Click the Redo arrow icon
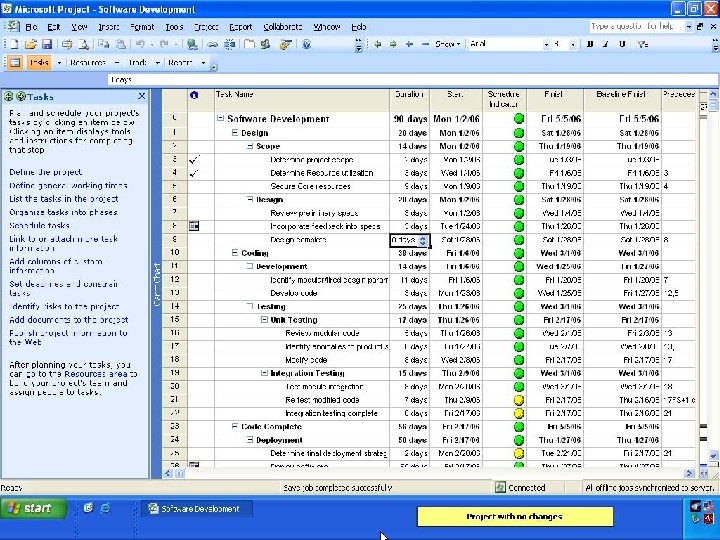The image size is (720, 540). tap(164, 45)
